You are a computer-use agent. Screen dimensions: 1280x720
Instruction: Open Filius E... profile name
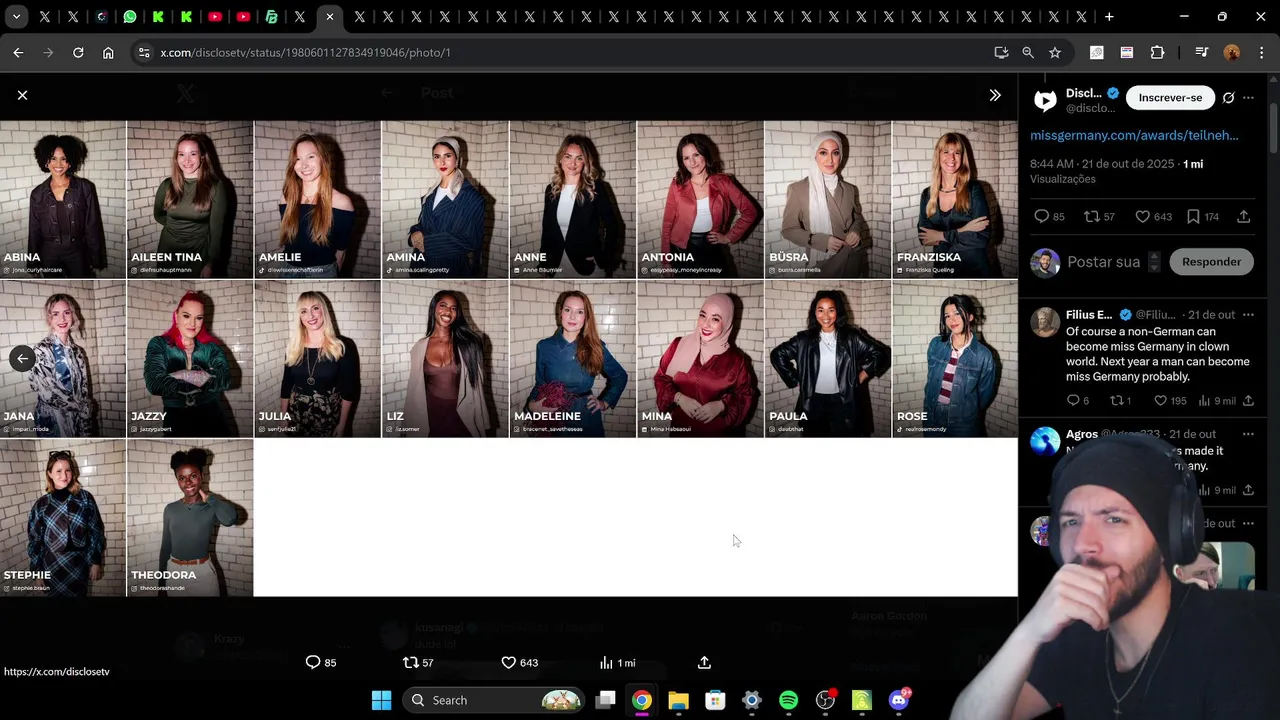click(1089, 315)
